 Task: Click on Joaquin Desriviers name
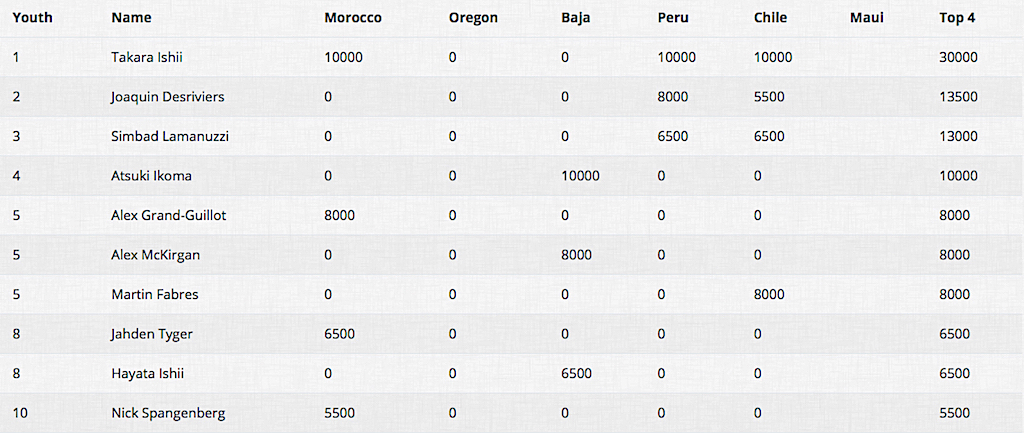pyautogui.click(x=168, y=97)
